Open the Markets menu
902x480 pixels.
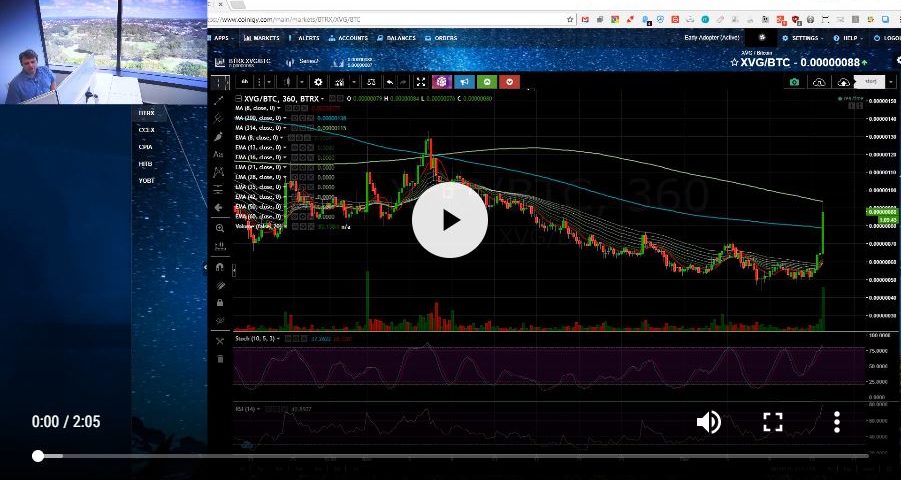click(x=262, y=38)
